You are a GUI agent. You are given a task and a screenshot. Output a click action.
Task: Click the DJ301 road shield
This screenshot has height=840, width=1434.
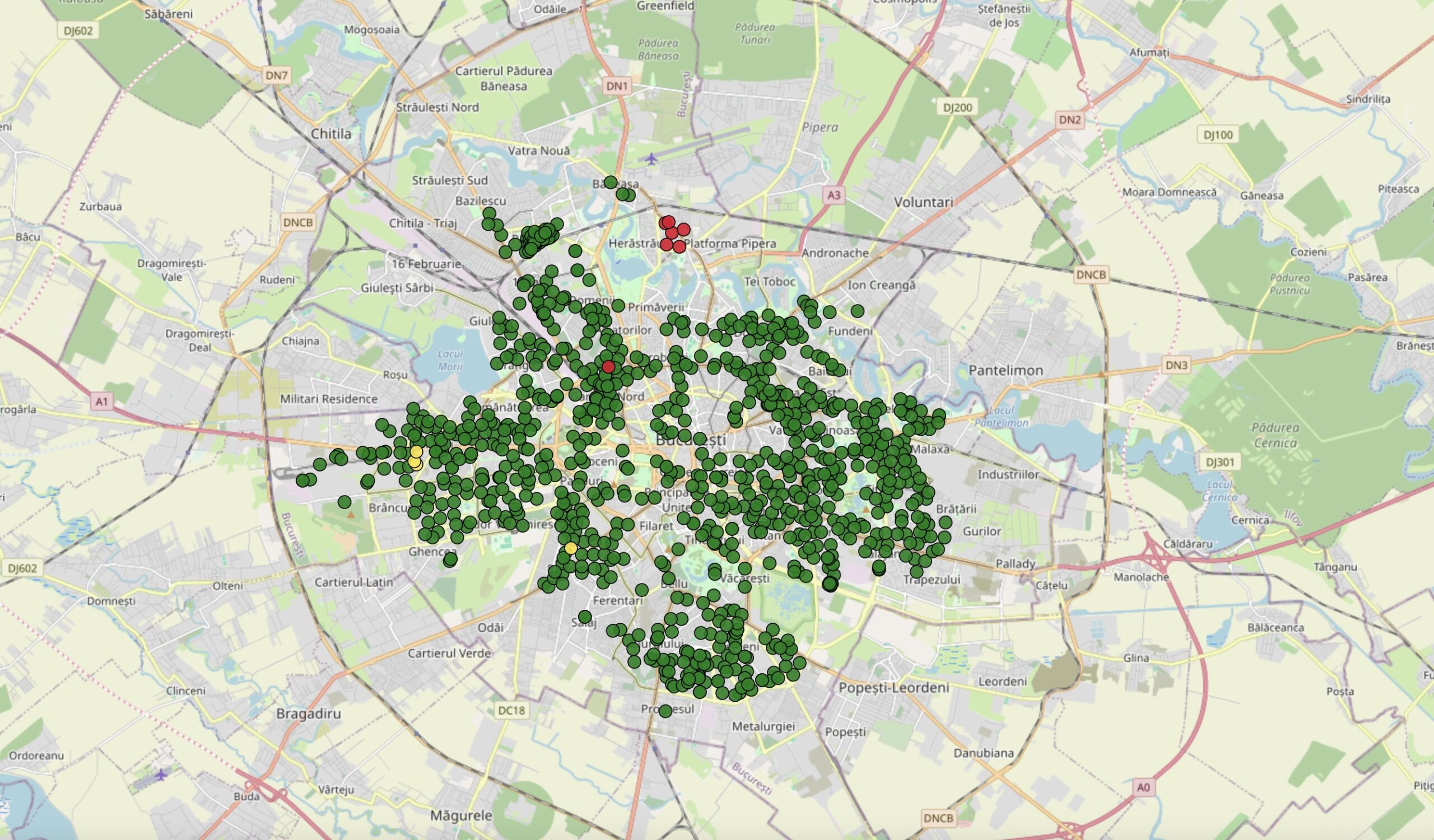point(1220,462)
